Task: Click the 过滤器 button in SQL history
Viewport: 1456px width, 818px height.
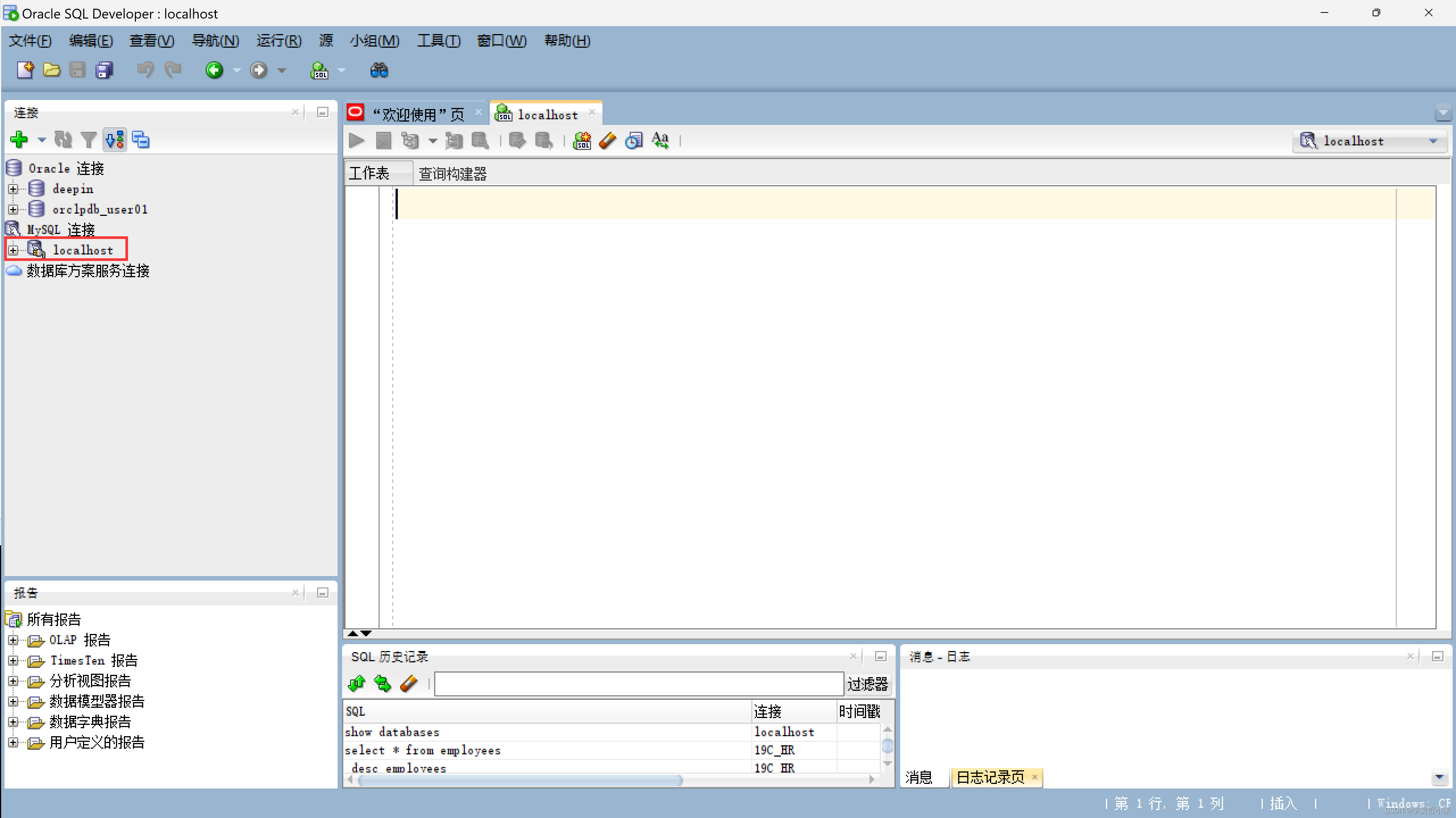Action: pos(867,684)
